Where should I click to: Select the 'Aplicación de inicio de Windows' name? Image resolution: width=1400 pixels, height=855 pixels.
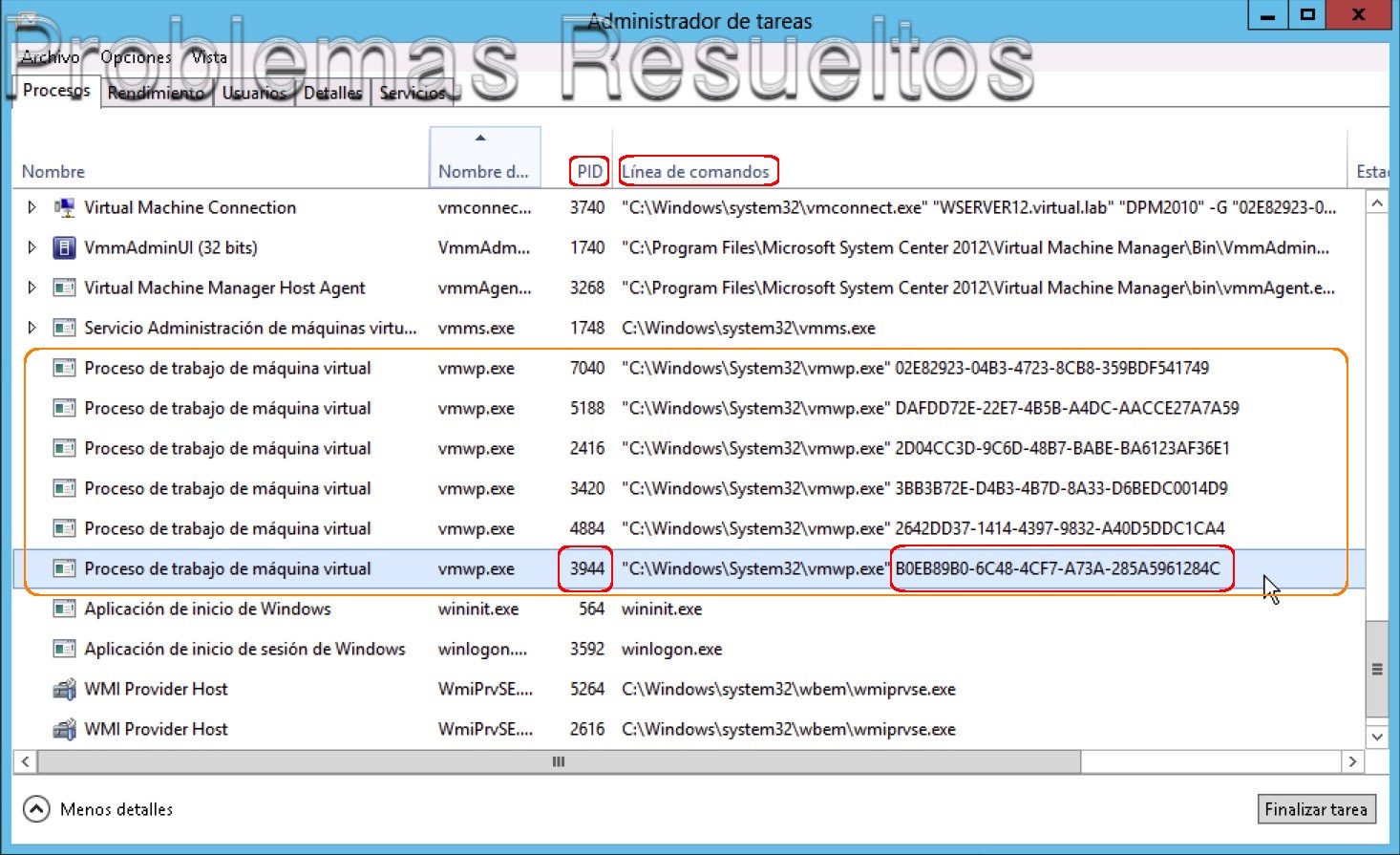point(207,609)
